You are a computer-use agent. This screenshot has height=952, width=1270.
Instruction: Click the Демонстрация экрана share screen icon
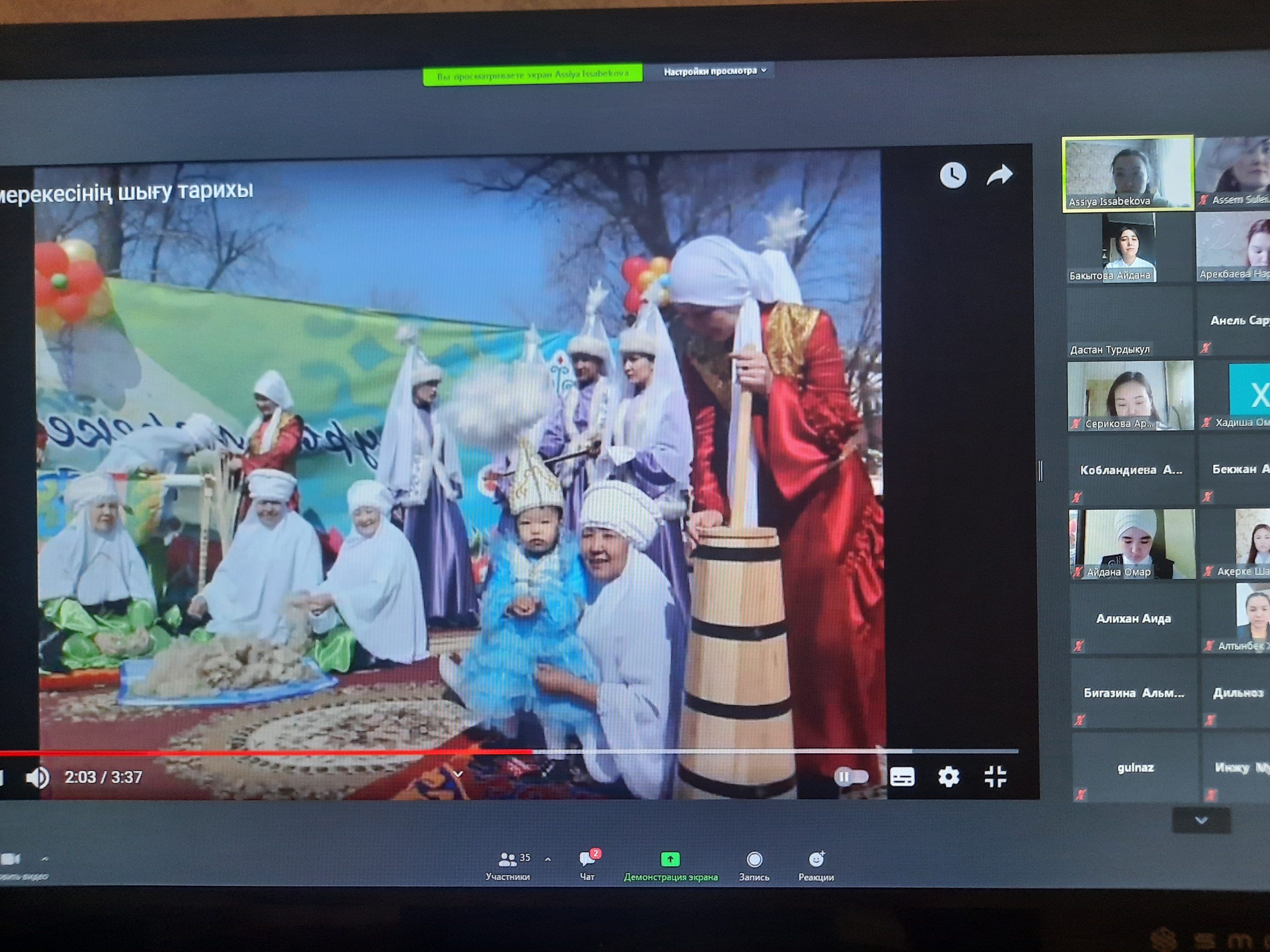point(670,859)
